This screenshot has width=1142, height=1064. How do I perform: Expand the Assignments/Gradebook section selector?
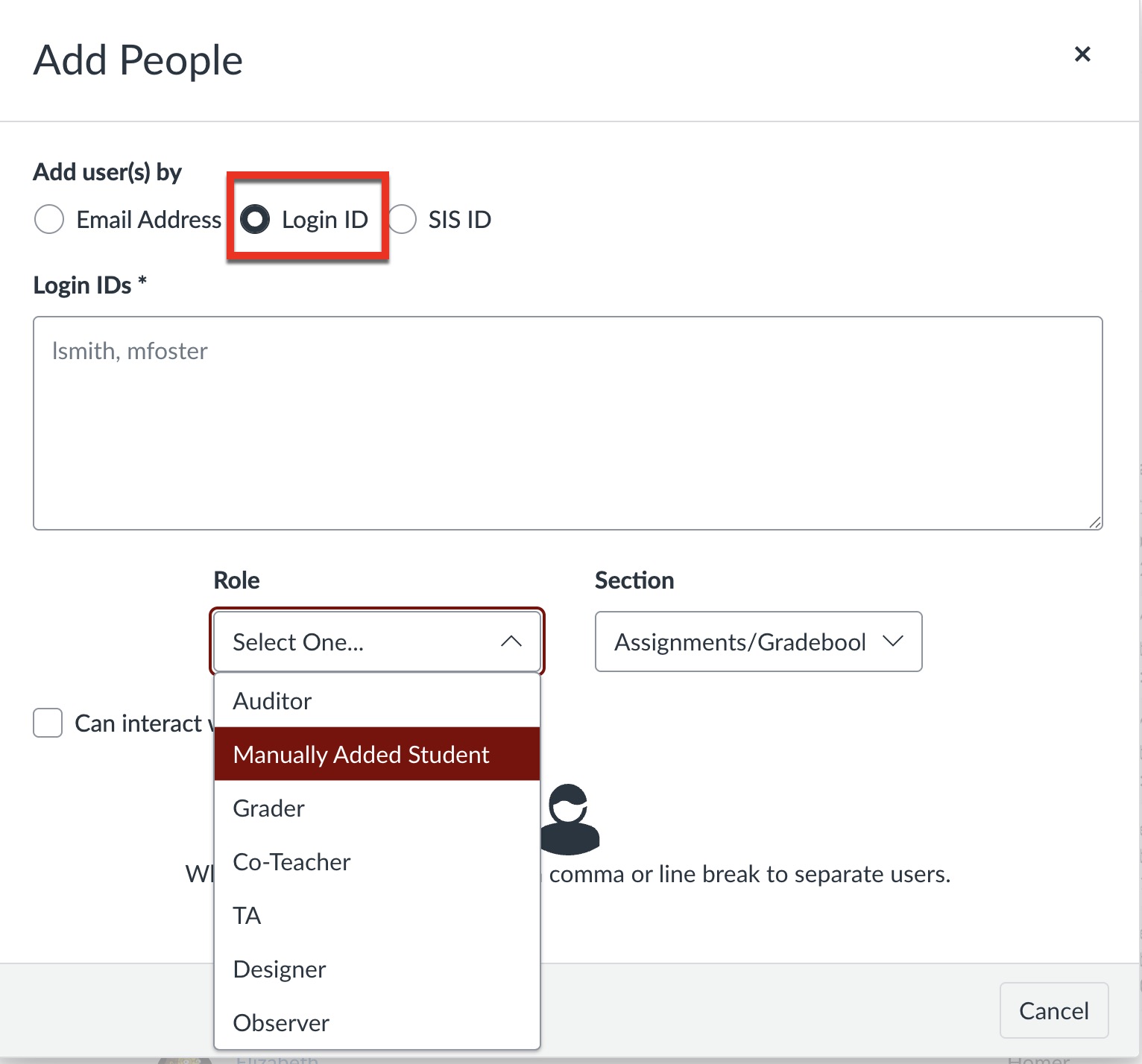894,642
